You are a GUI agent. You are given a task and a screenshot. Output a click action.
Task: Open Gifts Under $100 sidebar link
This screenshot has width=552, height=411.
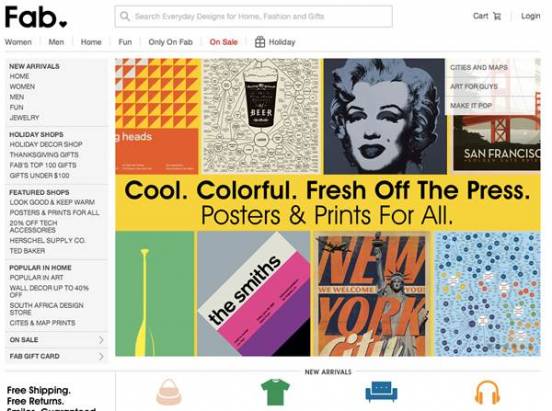(x=39, y=175)
